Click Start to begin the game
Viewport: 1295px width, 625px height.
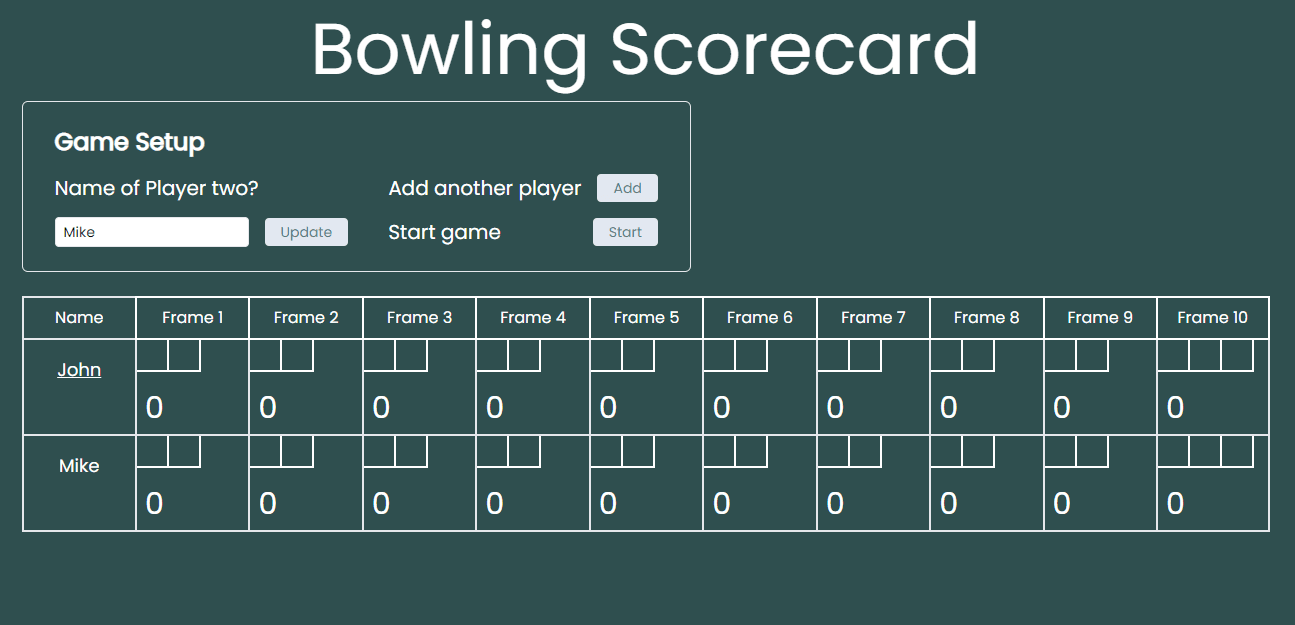625,231
